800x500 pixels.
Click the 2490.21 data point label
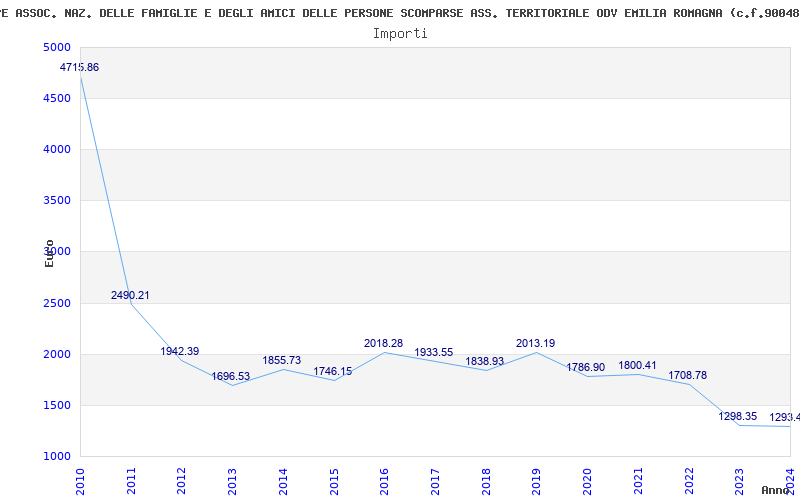[130, 295]
